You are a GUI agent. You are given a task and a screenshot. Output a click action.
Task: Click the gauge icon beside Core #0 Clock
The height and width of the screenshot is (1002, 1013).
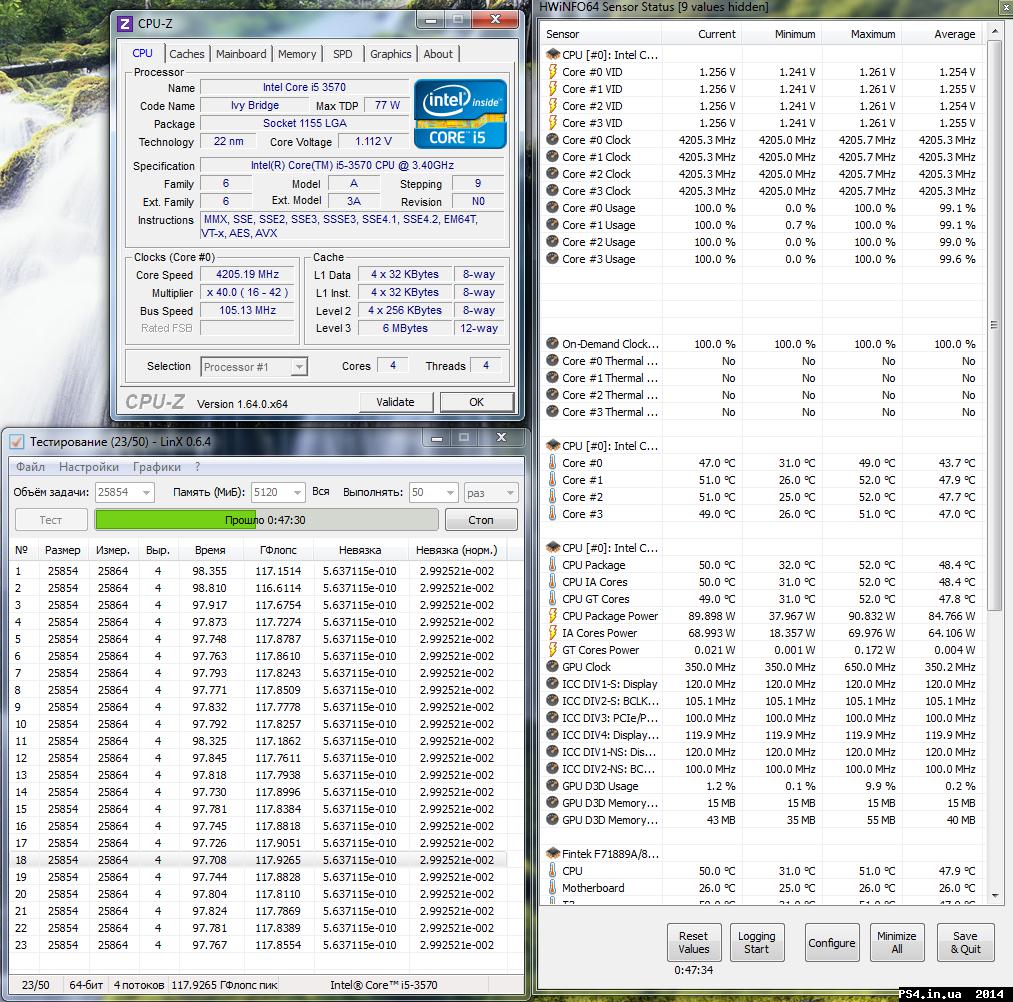click(x=552, y=140)
